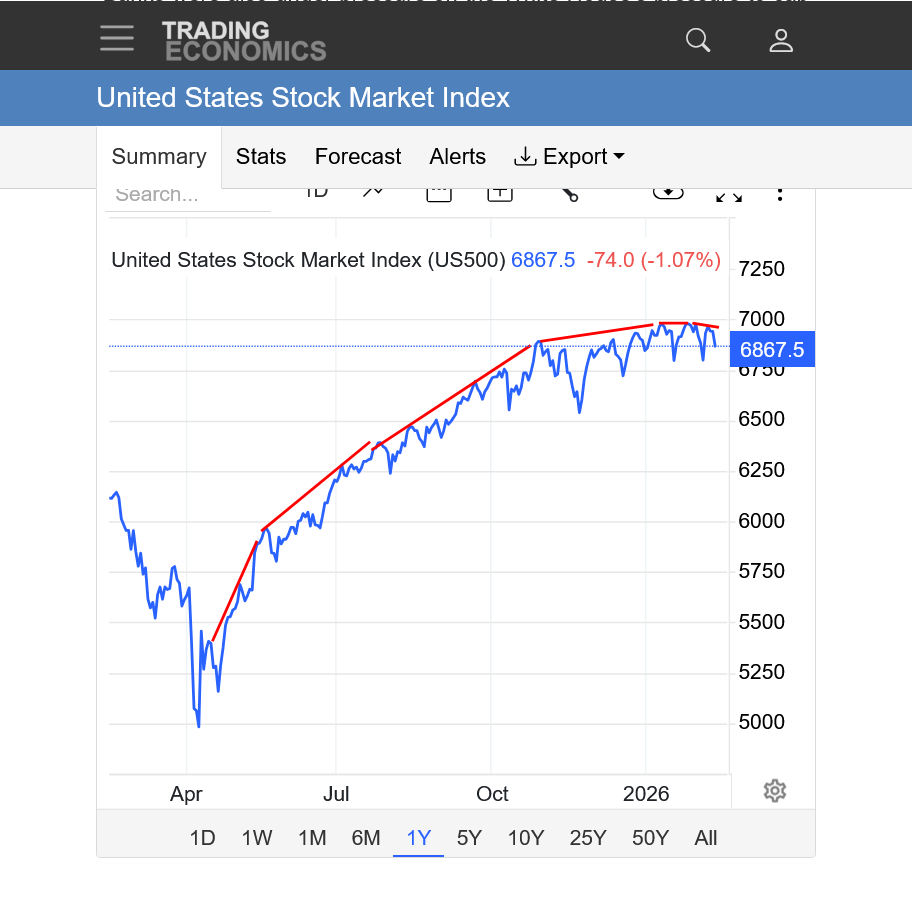Viewport: 912px width, 901px height.
Task: Select the 5Y time range
Action: point(469,838)
